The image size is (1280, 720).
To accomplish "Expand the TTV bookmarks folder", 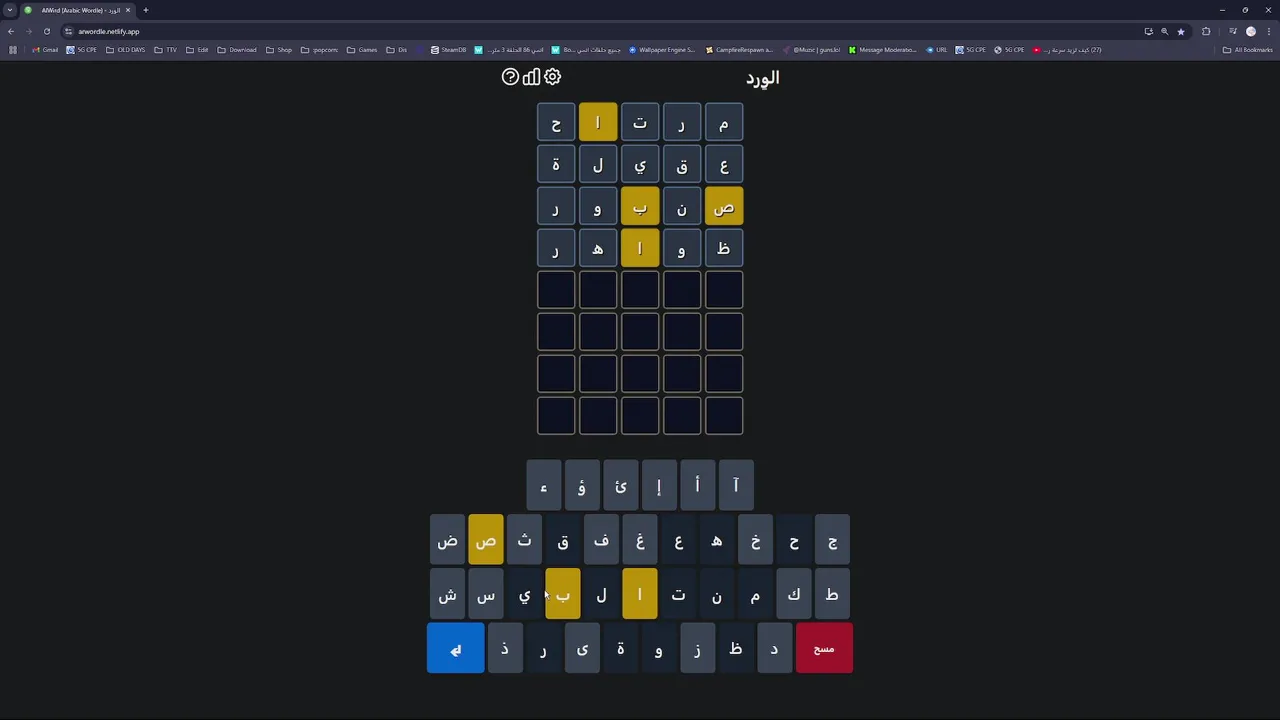I will click(x=166, y=50).
